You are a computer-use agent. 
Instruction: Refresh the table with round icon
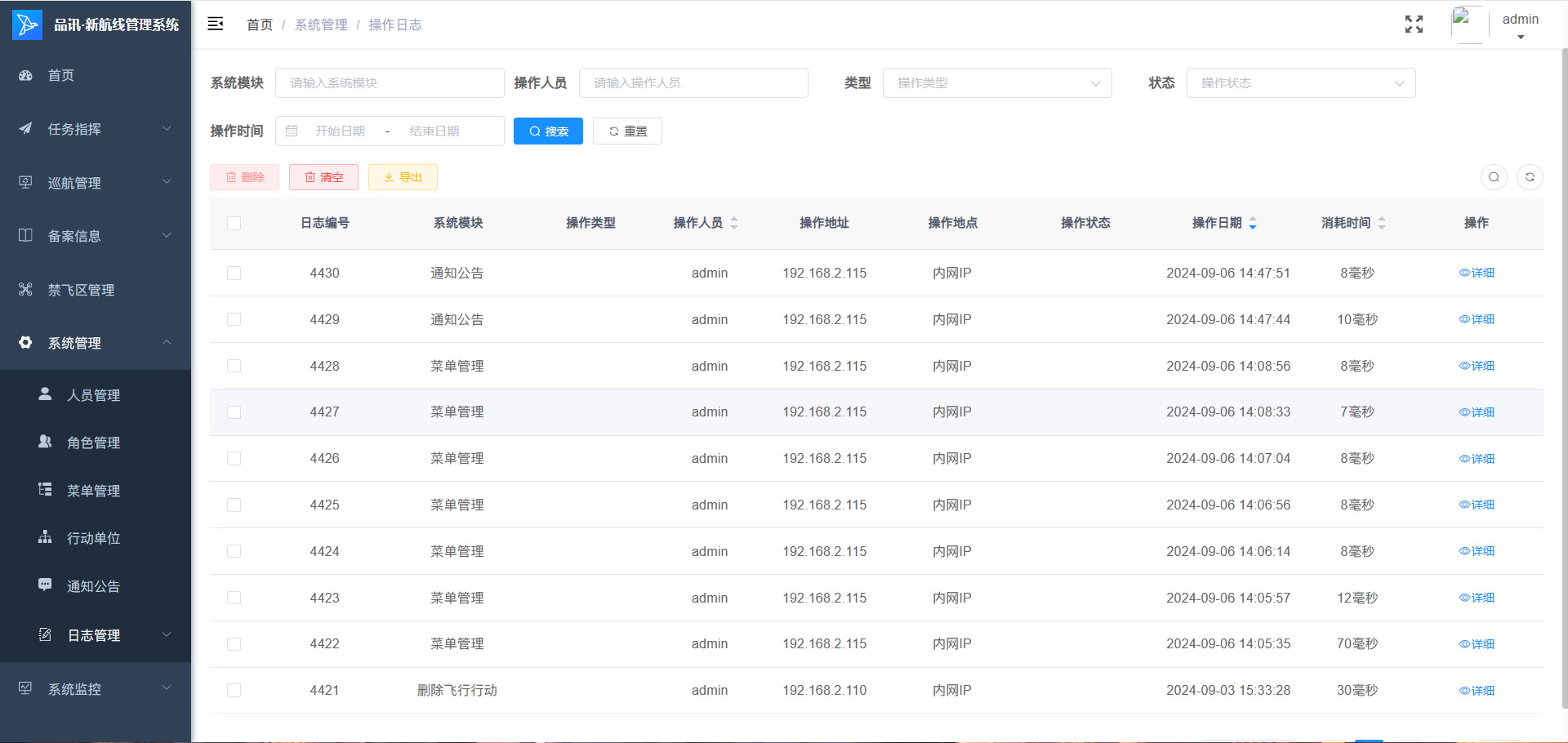click(x=1530, y=177)
